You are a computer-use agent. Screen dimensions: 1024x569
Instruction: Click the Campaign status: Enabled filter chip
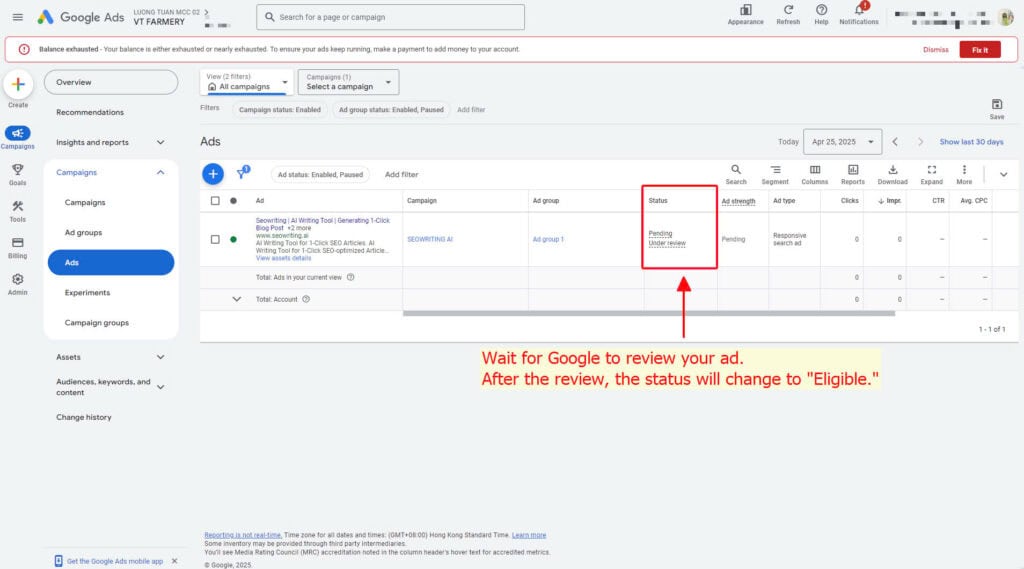pos(280,110)
